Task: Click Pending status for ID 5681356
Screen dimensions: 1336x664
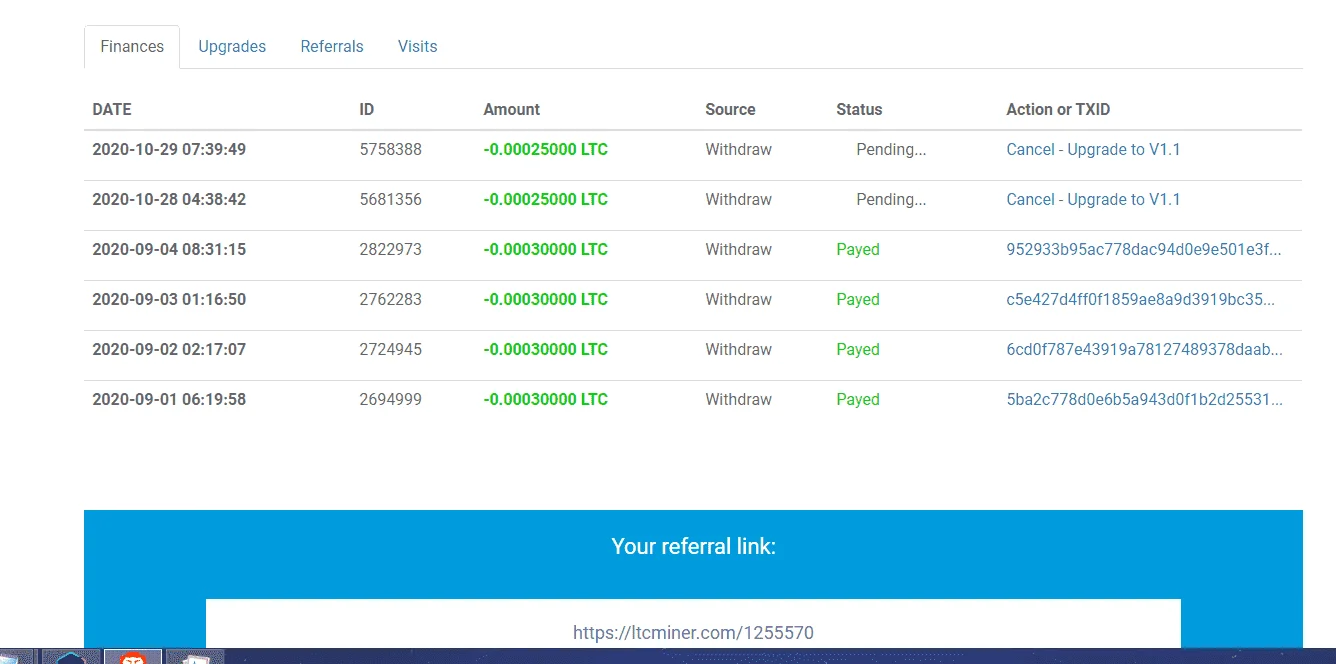Action: (891, 200)
